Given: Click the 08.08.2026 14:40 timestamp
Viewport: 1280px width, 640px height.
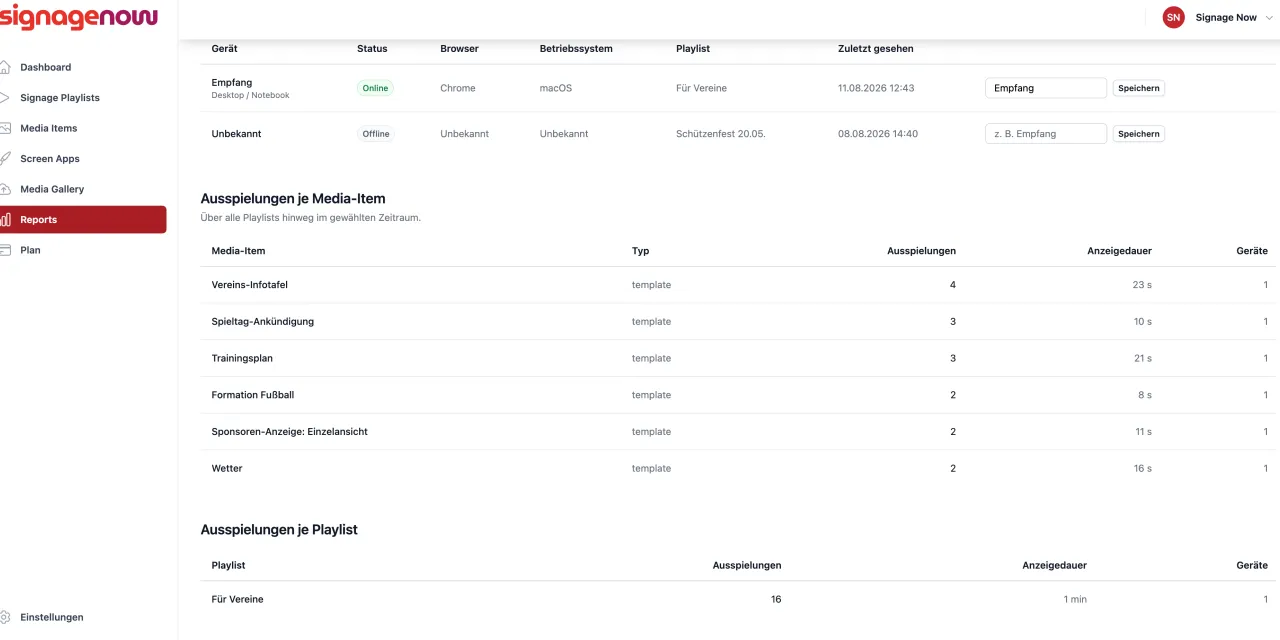Looking at the screenshot, I should coord(878,134).
